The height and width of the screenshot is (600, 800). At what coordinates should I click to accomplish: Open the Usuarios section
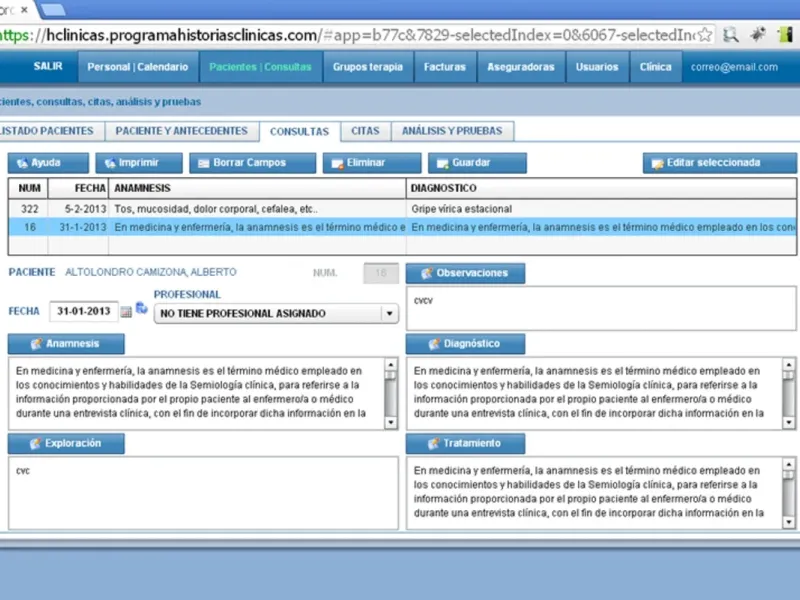[x=597, y=67]
